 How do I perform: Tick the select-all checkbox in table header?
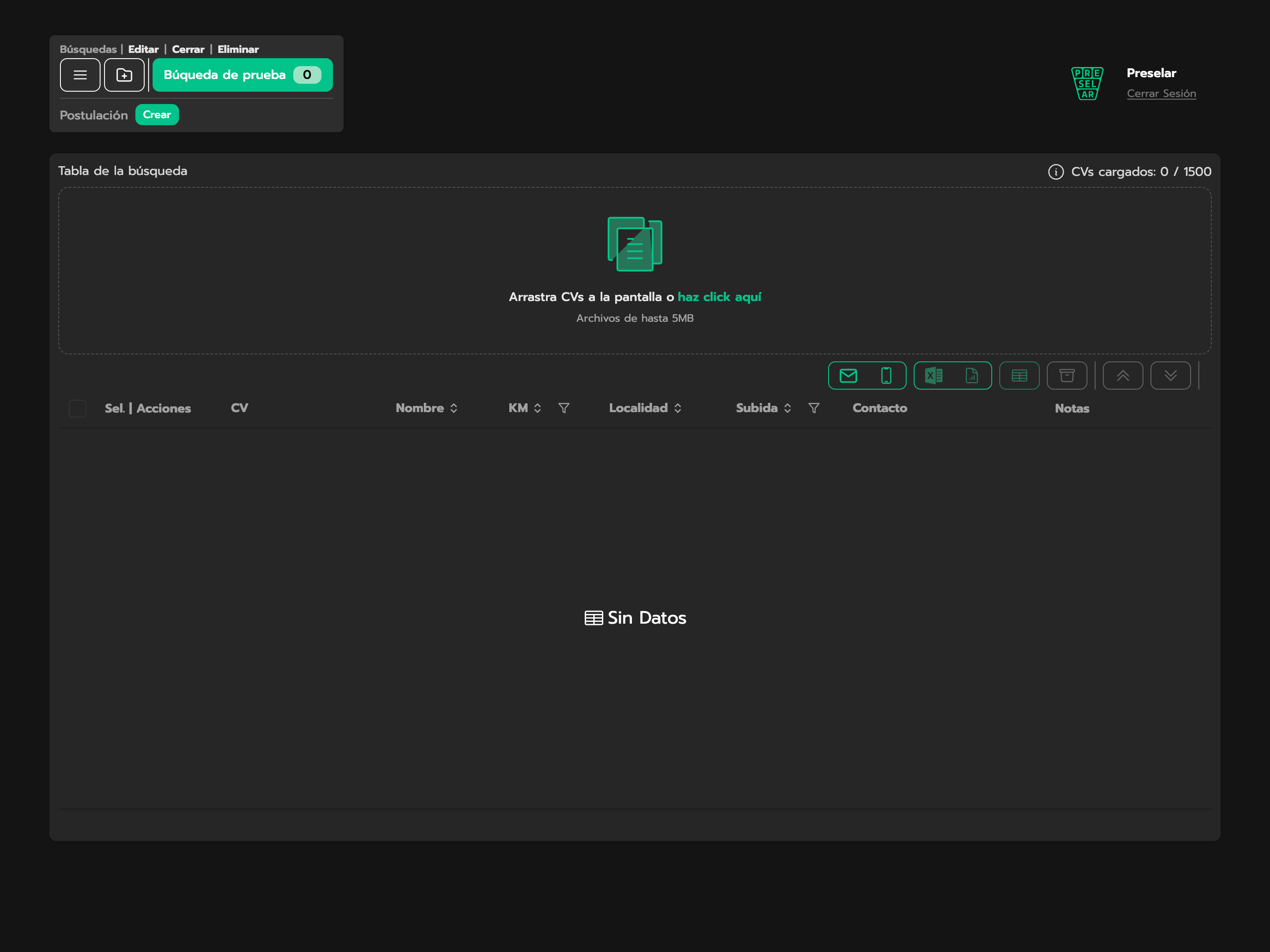78,408
